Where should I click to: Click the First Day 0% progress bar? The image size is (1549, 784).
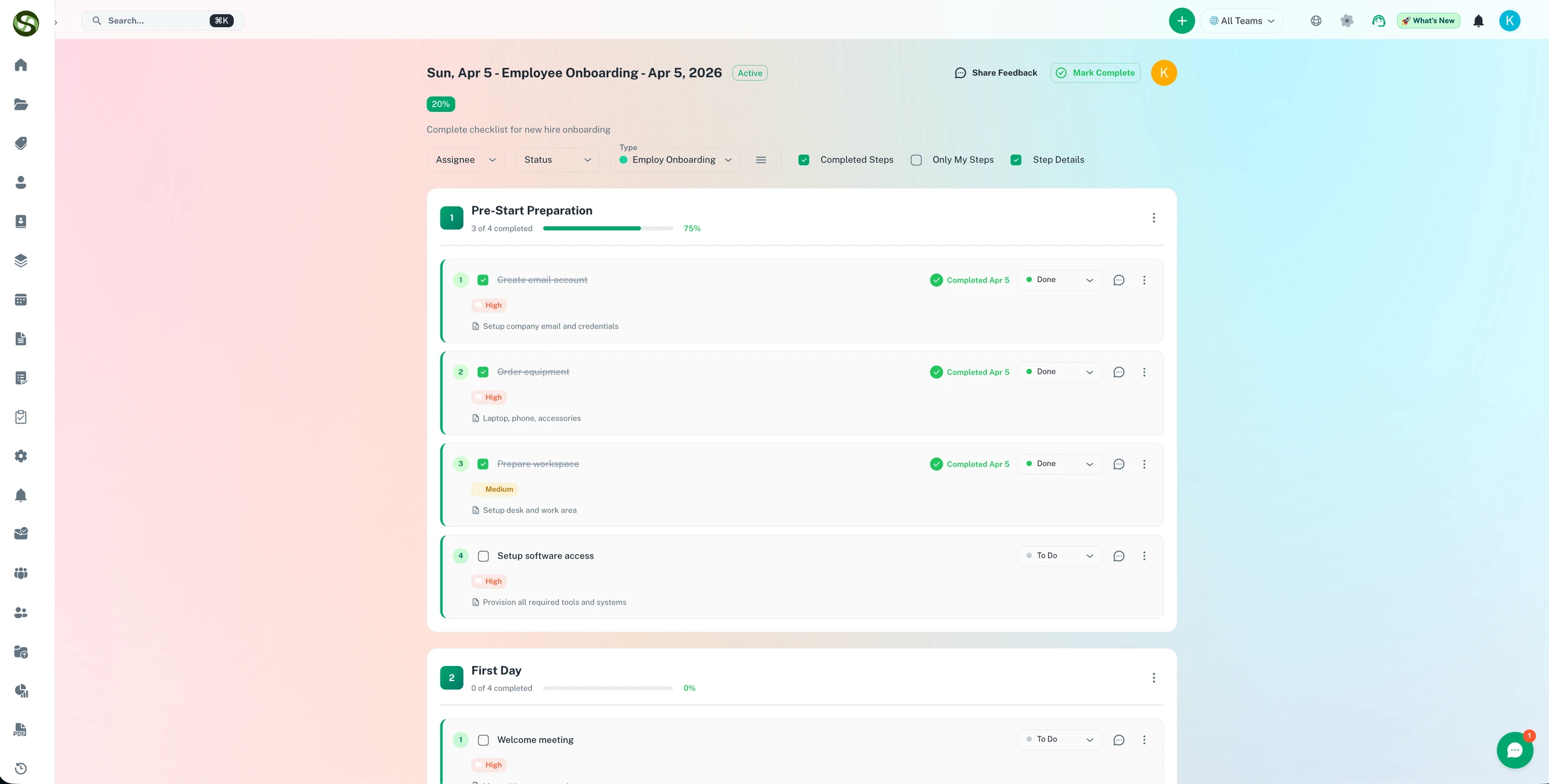coord(608,688)
